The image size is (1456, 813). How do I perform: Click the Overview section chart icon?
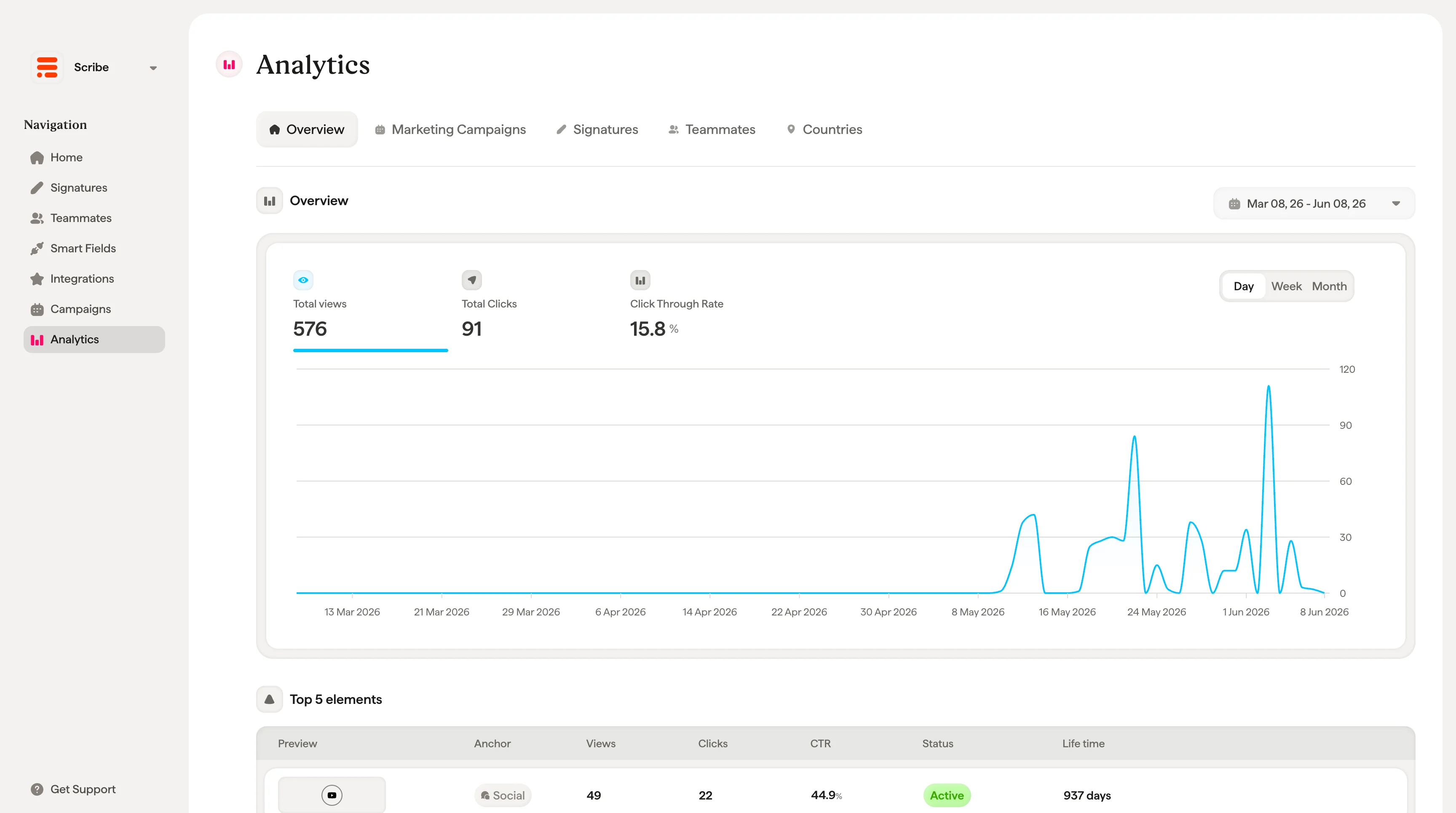click(270, 201)
